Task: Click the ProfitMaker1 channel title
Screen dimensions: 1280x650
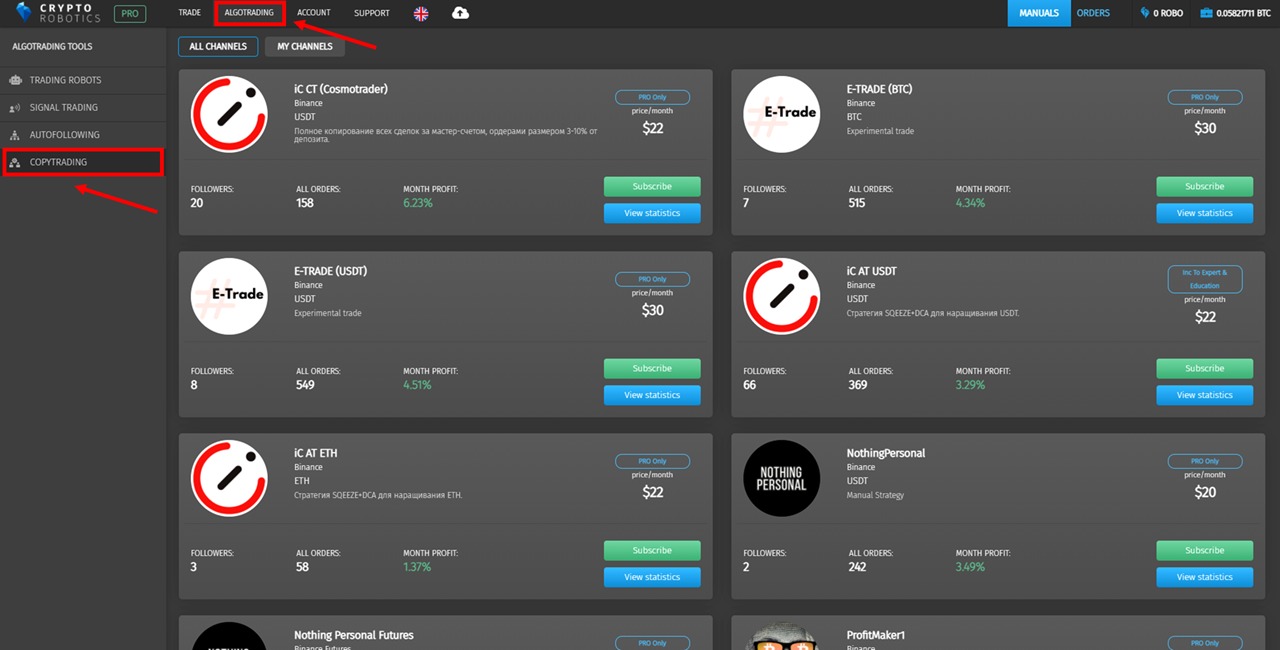Action: [876, 635]
